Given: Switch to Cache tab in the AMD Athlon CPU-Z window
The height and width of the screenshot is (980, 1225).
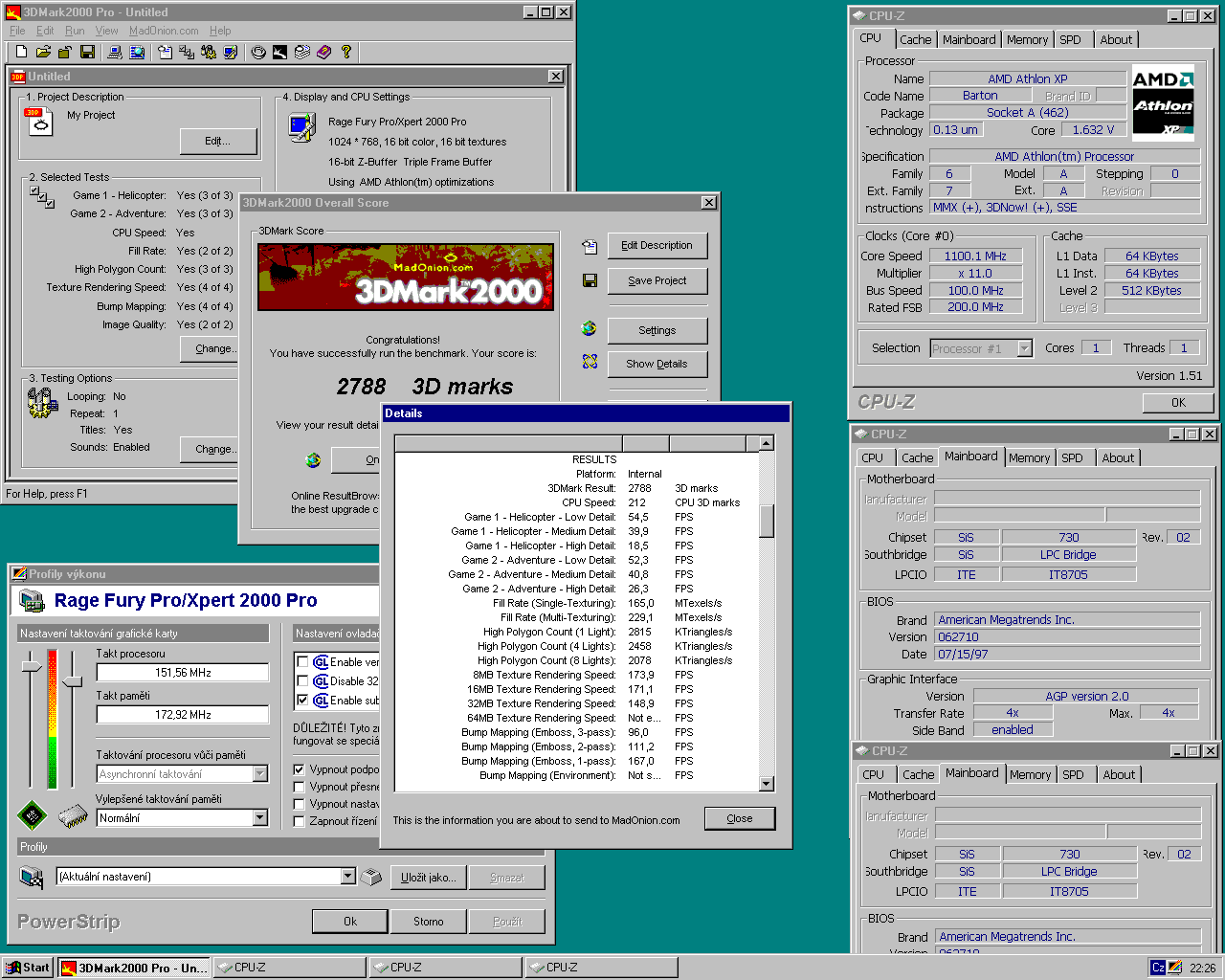Looking at the screenshot, I should click(x=915, y=39).
